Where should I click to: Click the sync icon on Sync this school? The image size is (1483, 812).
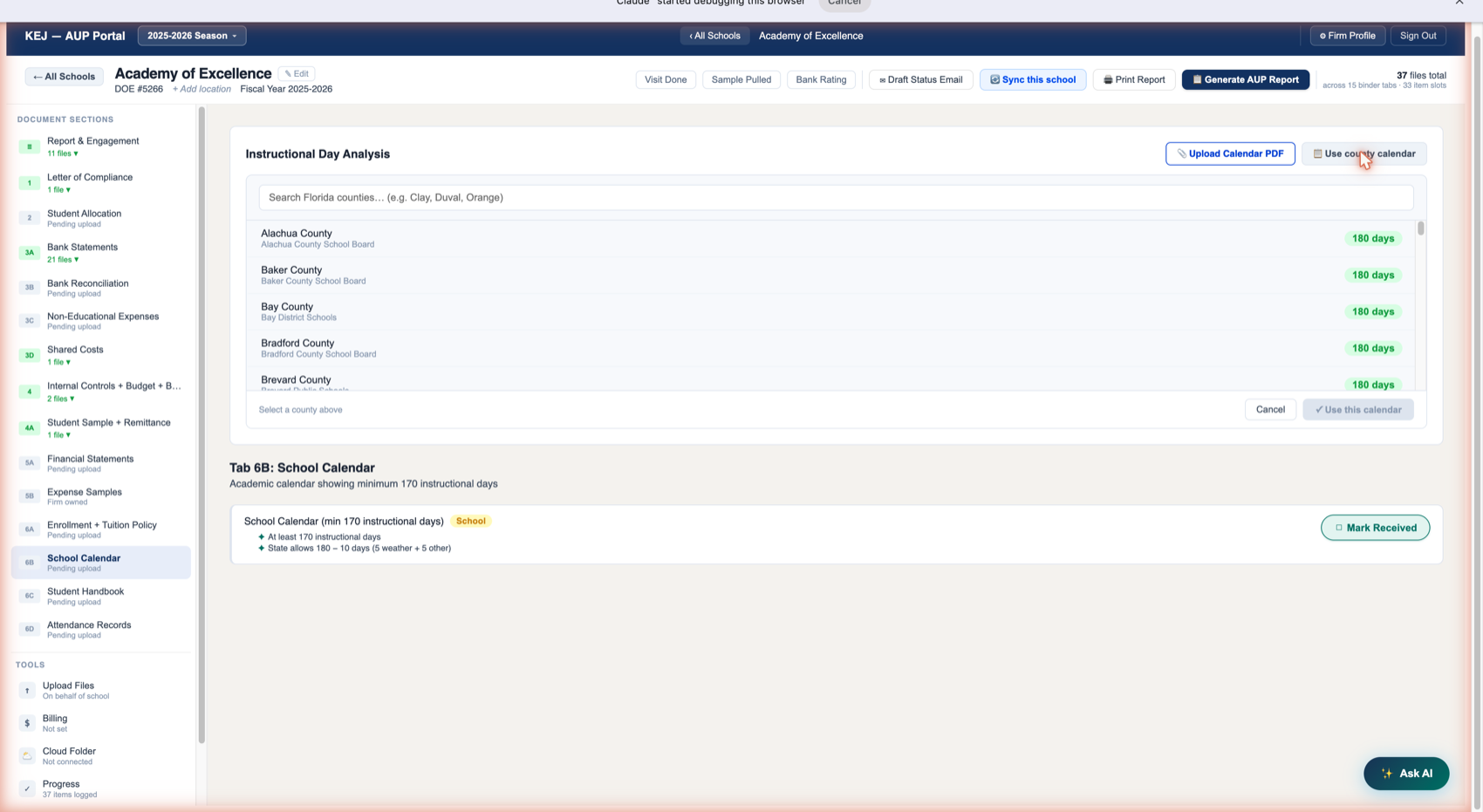point(994,79)
